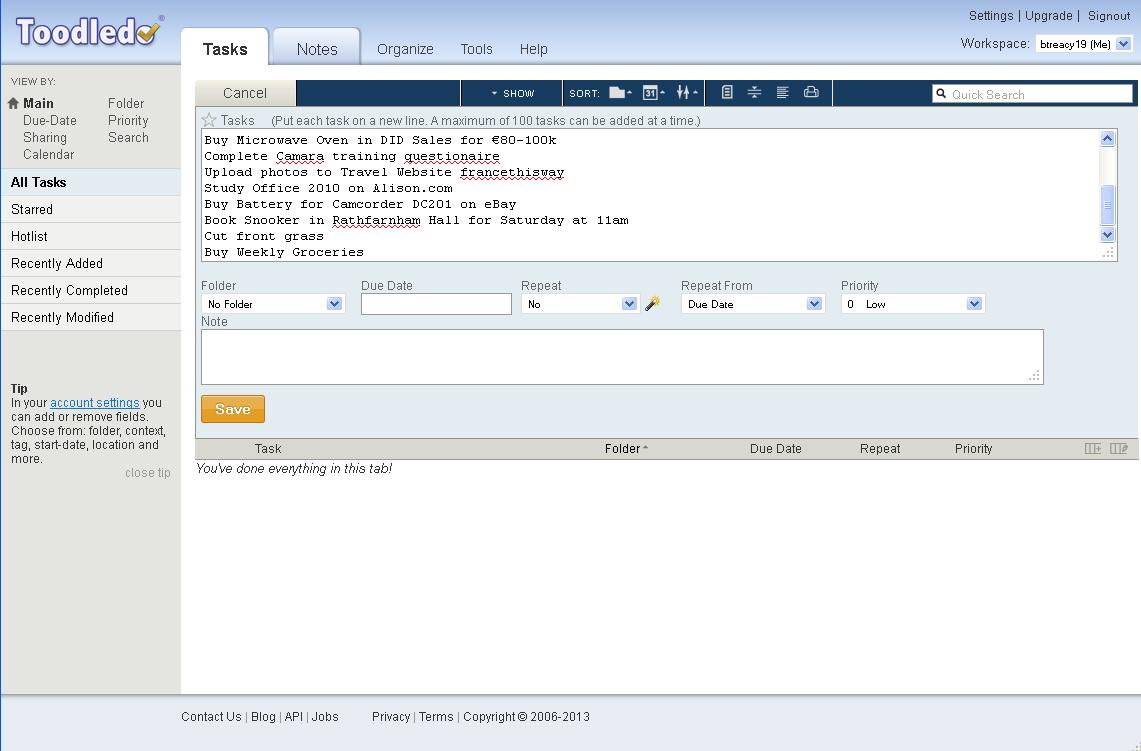
Task: Sort tasks by calendar date icon
Action: (653, 92)
